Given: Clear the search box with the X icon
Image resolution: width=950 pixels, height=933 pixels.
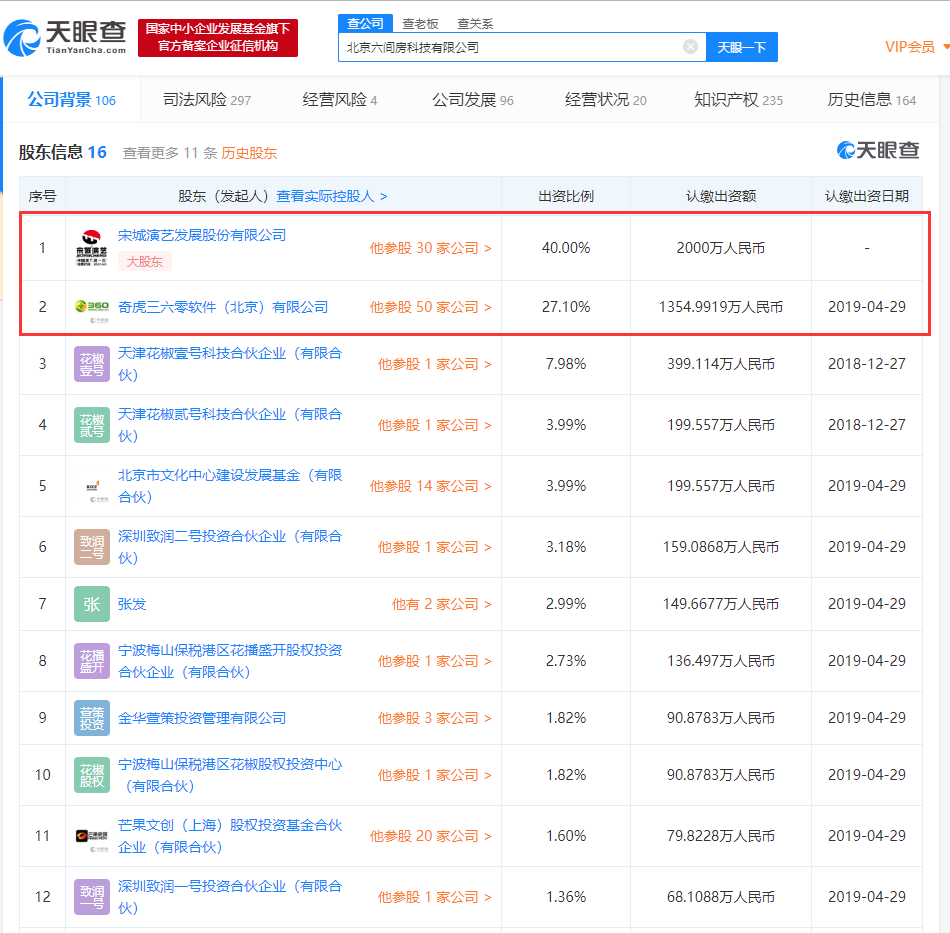Looking at the screenshot, I should coord(690,47).
